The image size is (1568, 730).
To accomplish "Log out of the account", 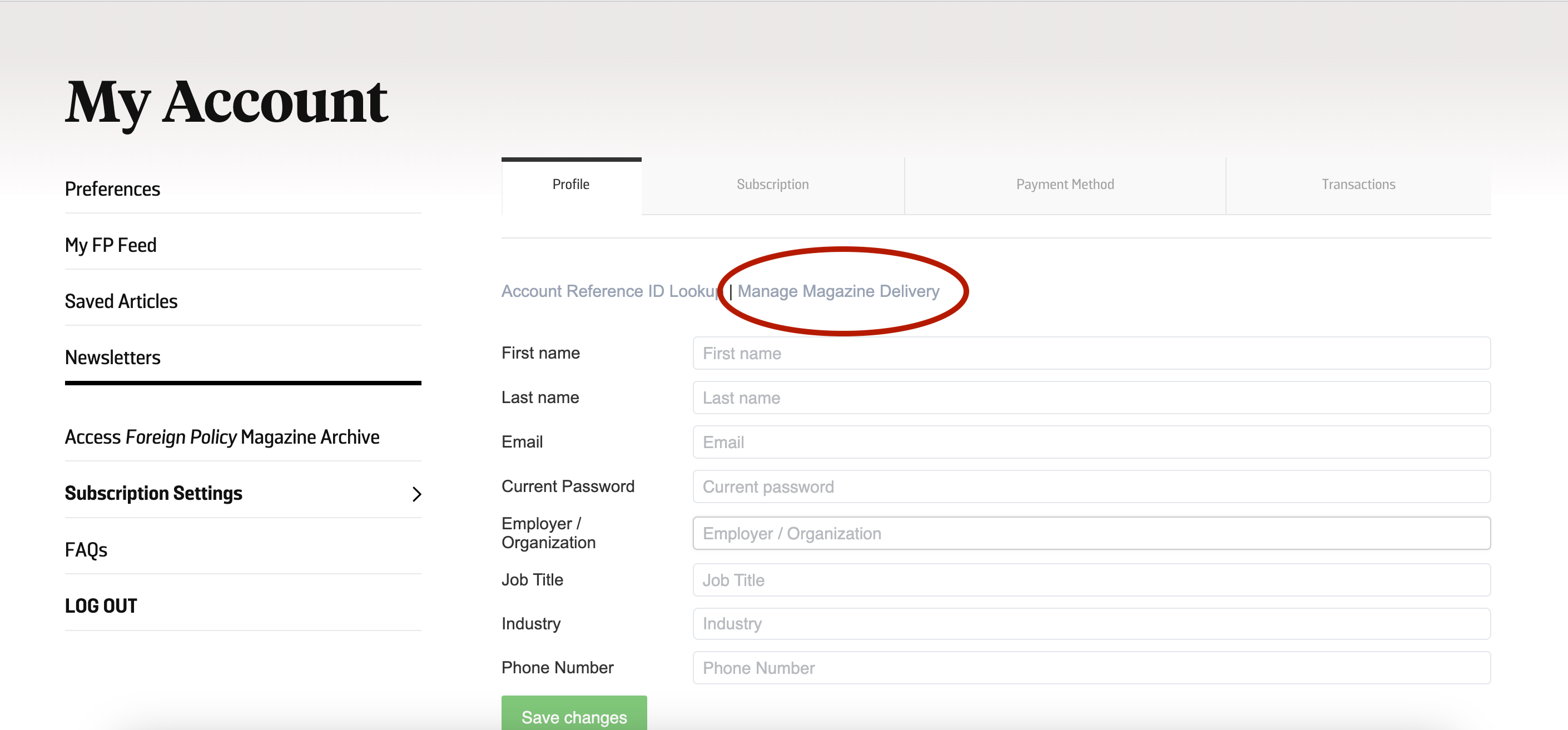I will (101, 605).
